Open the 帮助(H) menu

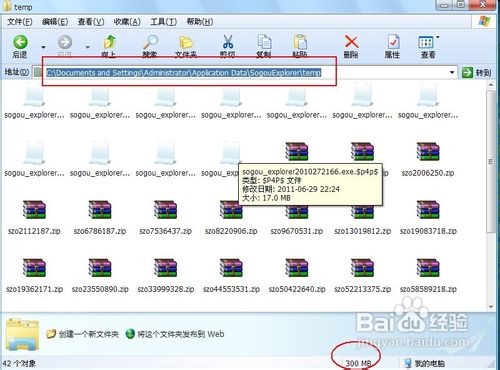(200, 22)
